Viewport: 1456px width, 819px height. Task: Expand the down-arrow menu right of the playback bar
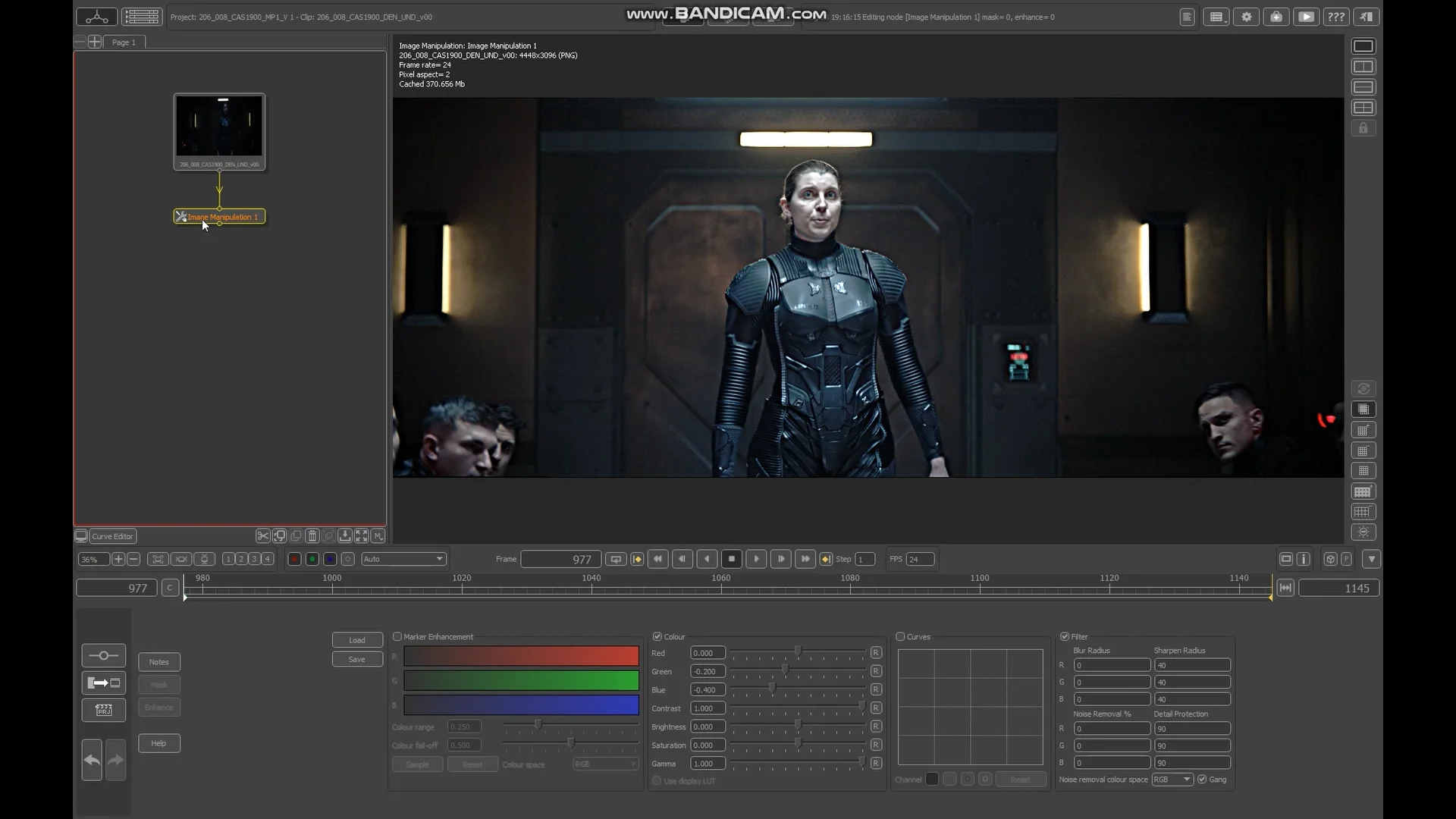click(1371, 559)
